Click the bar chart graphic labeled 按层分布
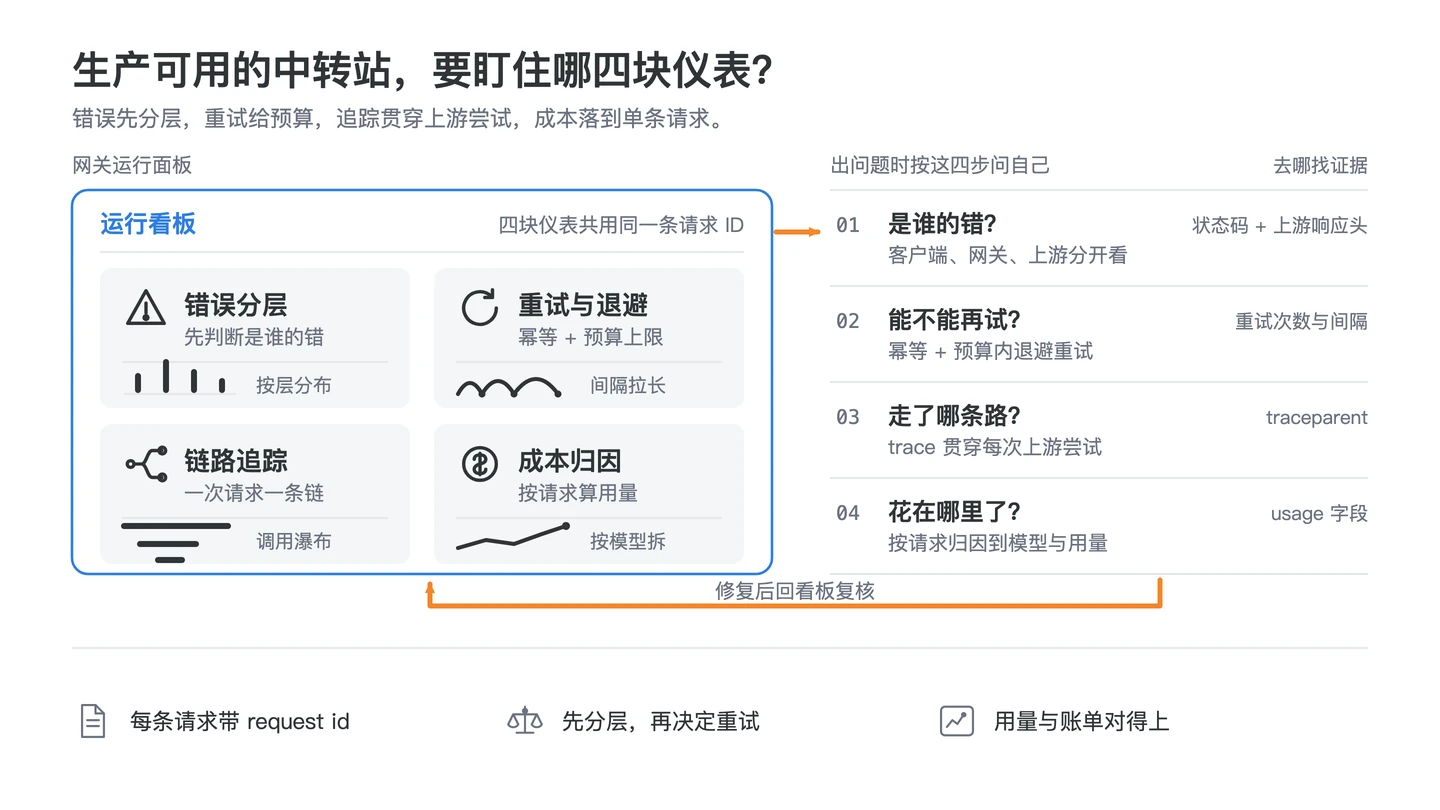The width and height of the screenshot is (1440, 810). click(180, 377)
